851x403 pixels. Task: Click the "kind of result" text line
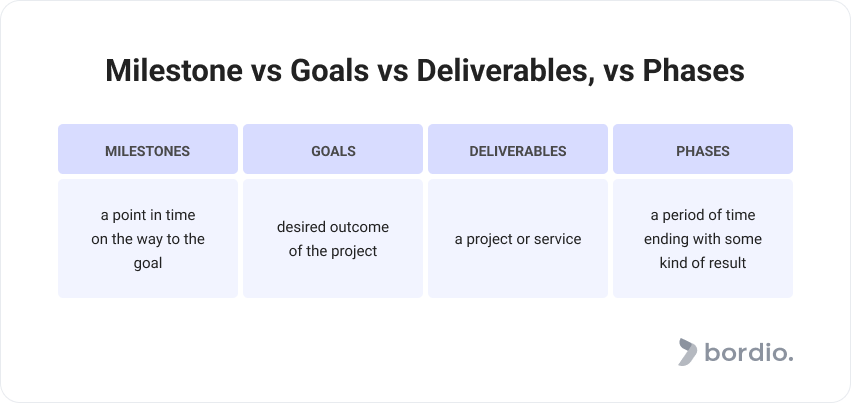click(x=703, y=263)
